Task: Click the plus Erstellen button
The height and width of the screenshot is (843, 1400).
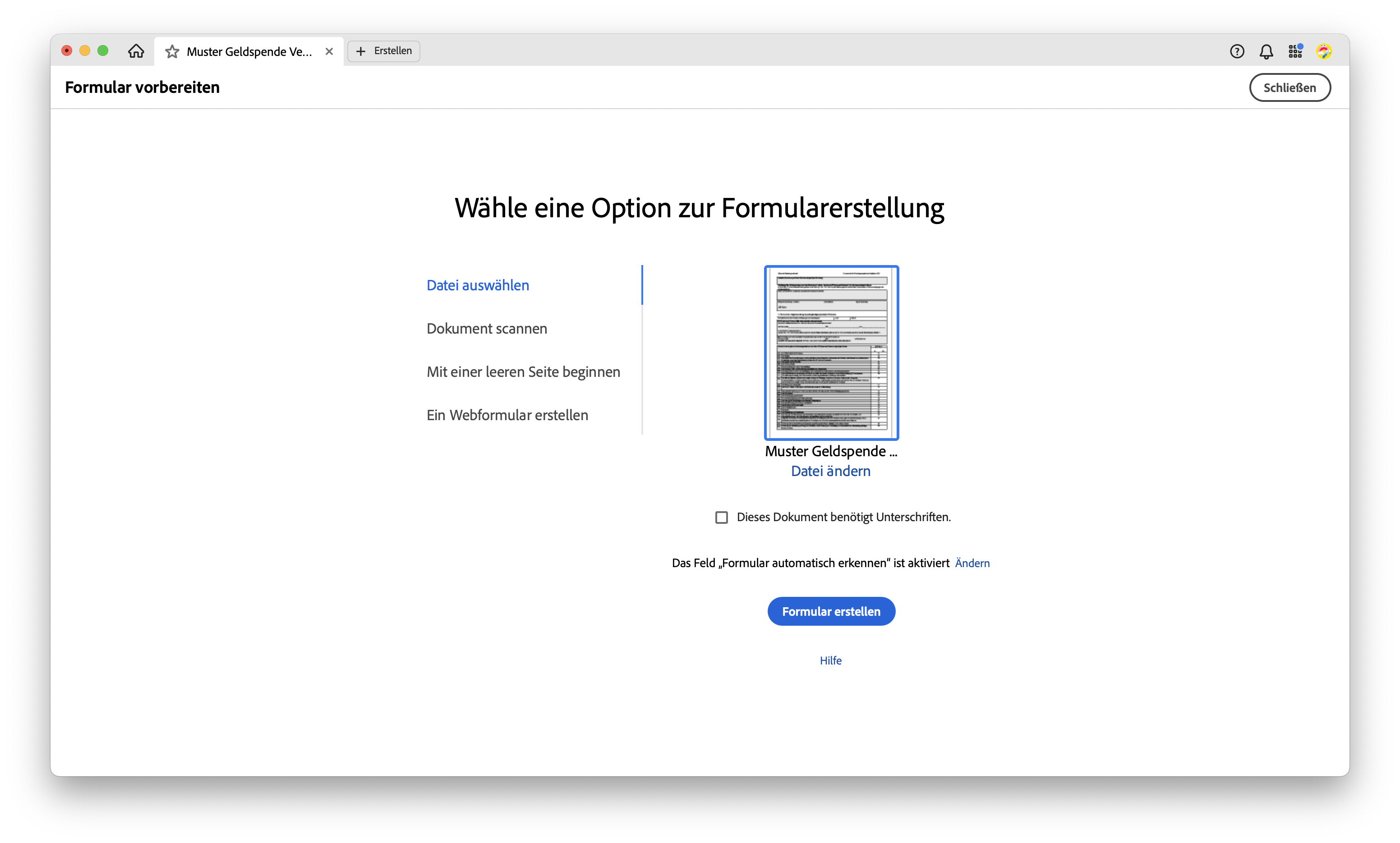Action: pyautogui.click(x=383, y=51)
